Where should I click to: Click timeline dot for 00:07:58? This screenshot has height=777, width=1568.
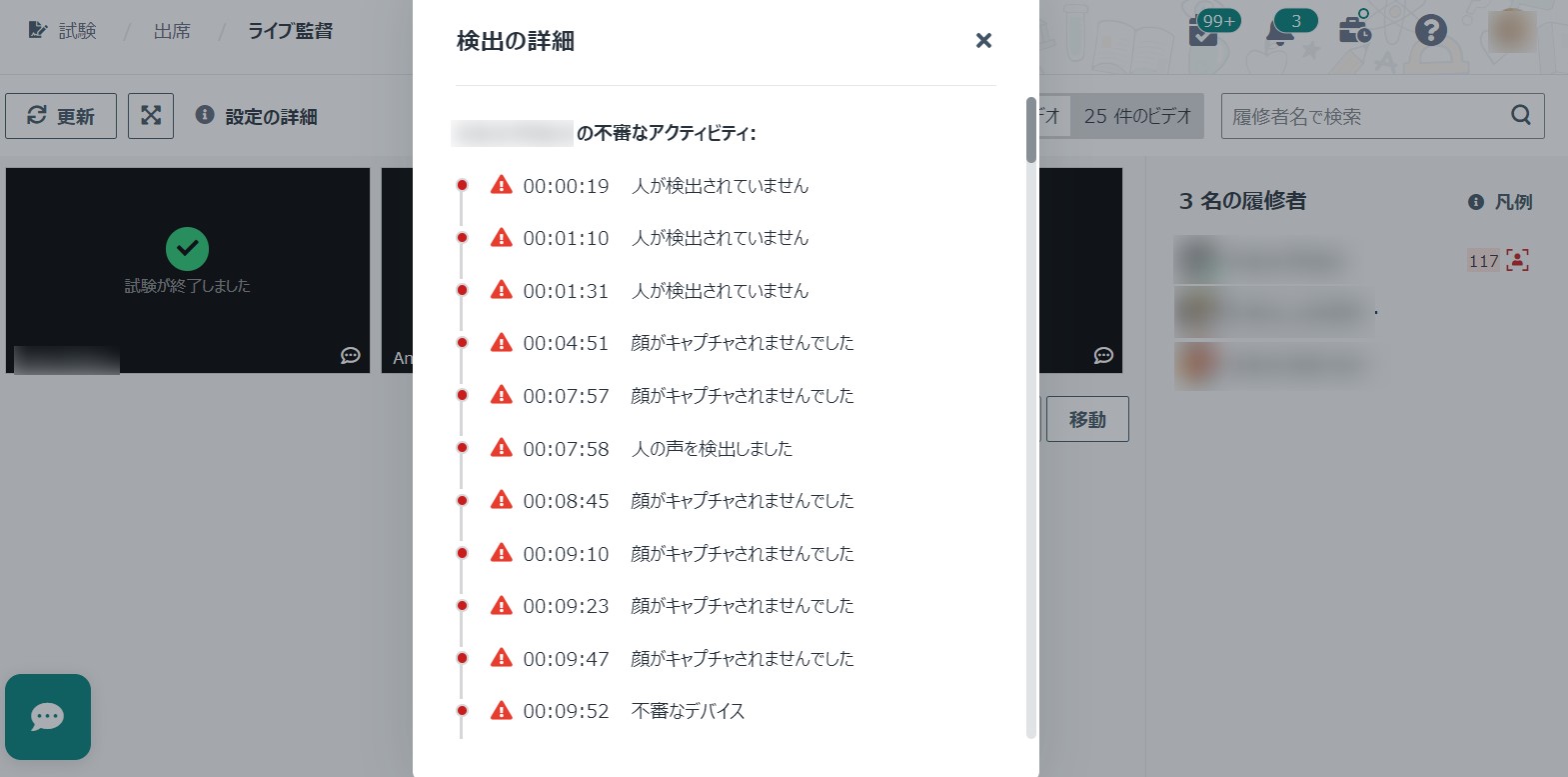click(462, 448)
